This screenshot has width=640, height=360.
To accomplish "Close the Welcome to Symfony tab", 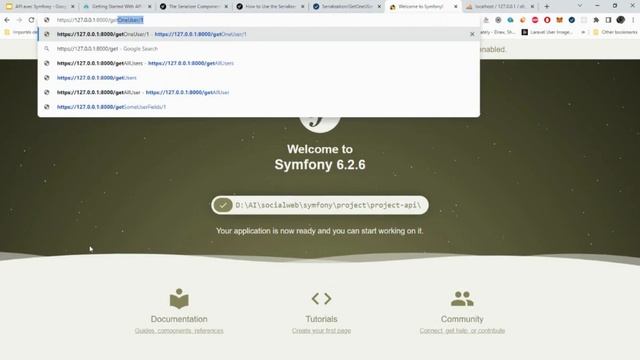I will pyautogui.click(x=456, y=7).
